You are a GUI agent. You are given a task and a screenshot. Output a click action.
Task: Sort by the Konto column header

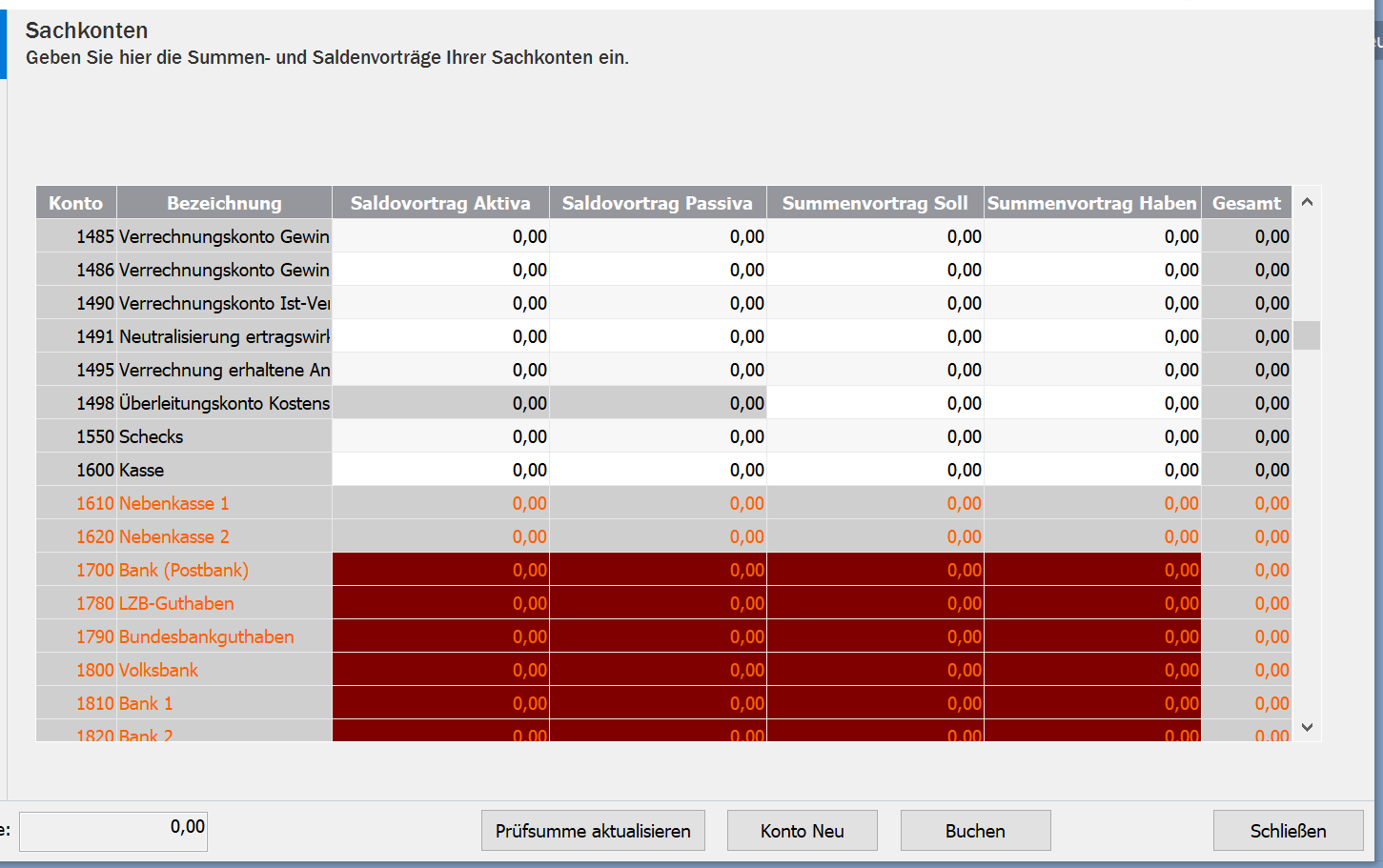click(76, 203)
